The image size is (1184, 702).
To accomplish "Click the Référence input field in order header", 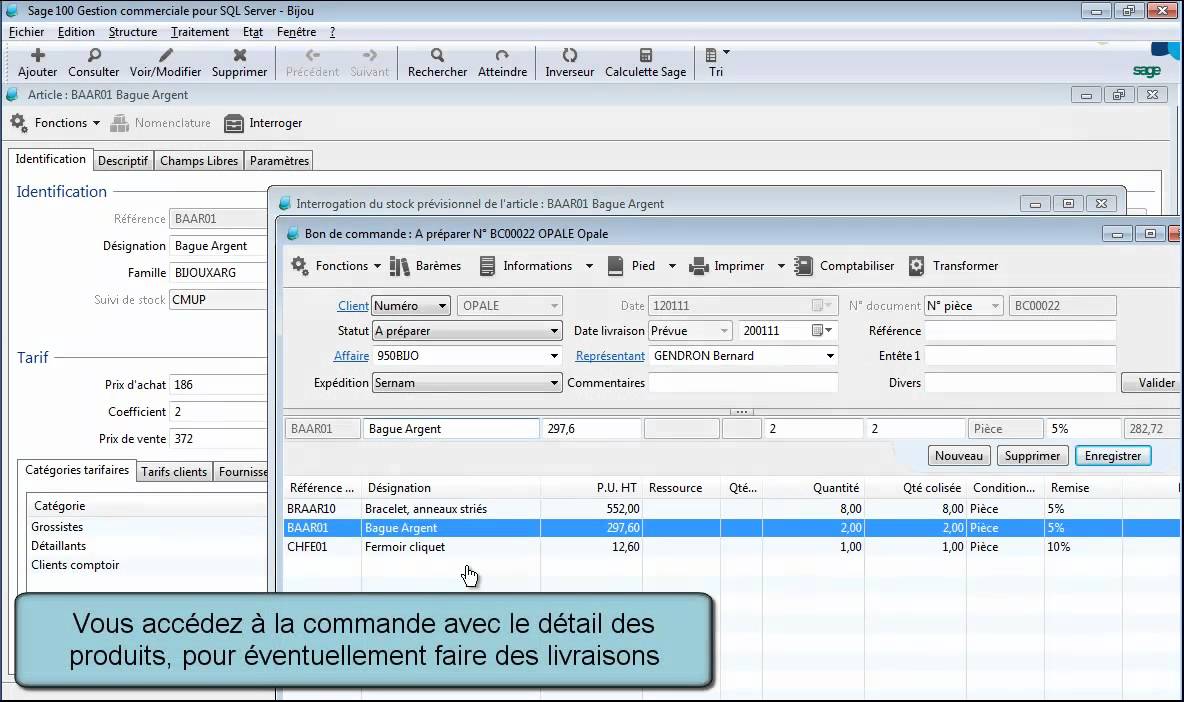I will pyautogui.click(x=1020, y=331).
